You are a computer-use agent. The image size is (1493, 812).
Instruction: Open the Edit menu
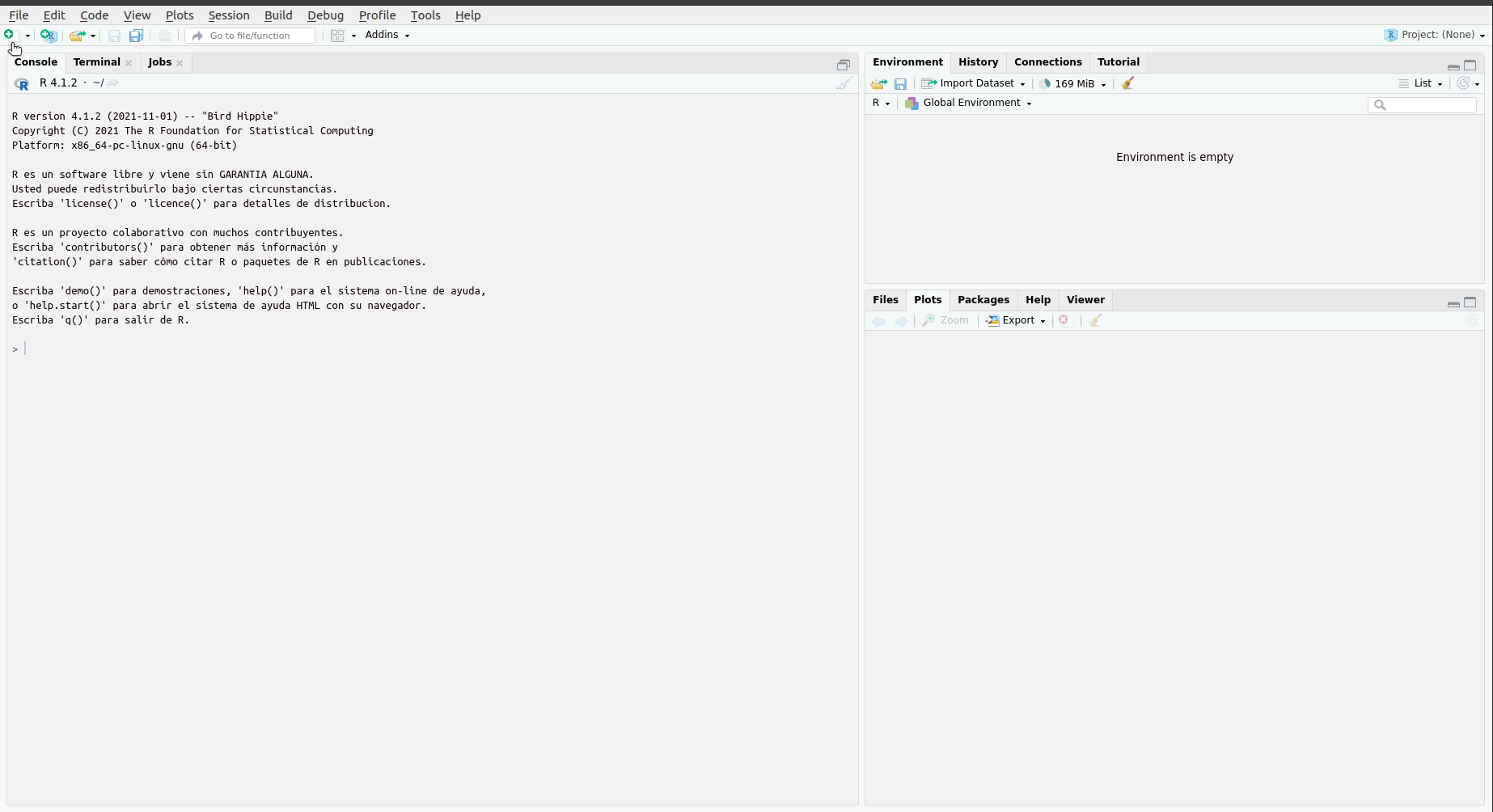[54, 15]
